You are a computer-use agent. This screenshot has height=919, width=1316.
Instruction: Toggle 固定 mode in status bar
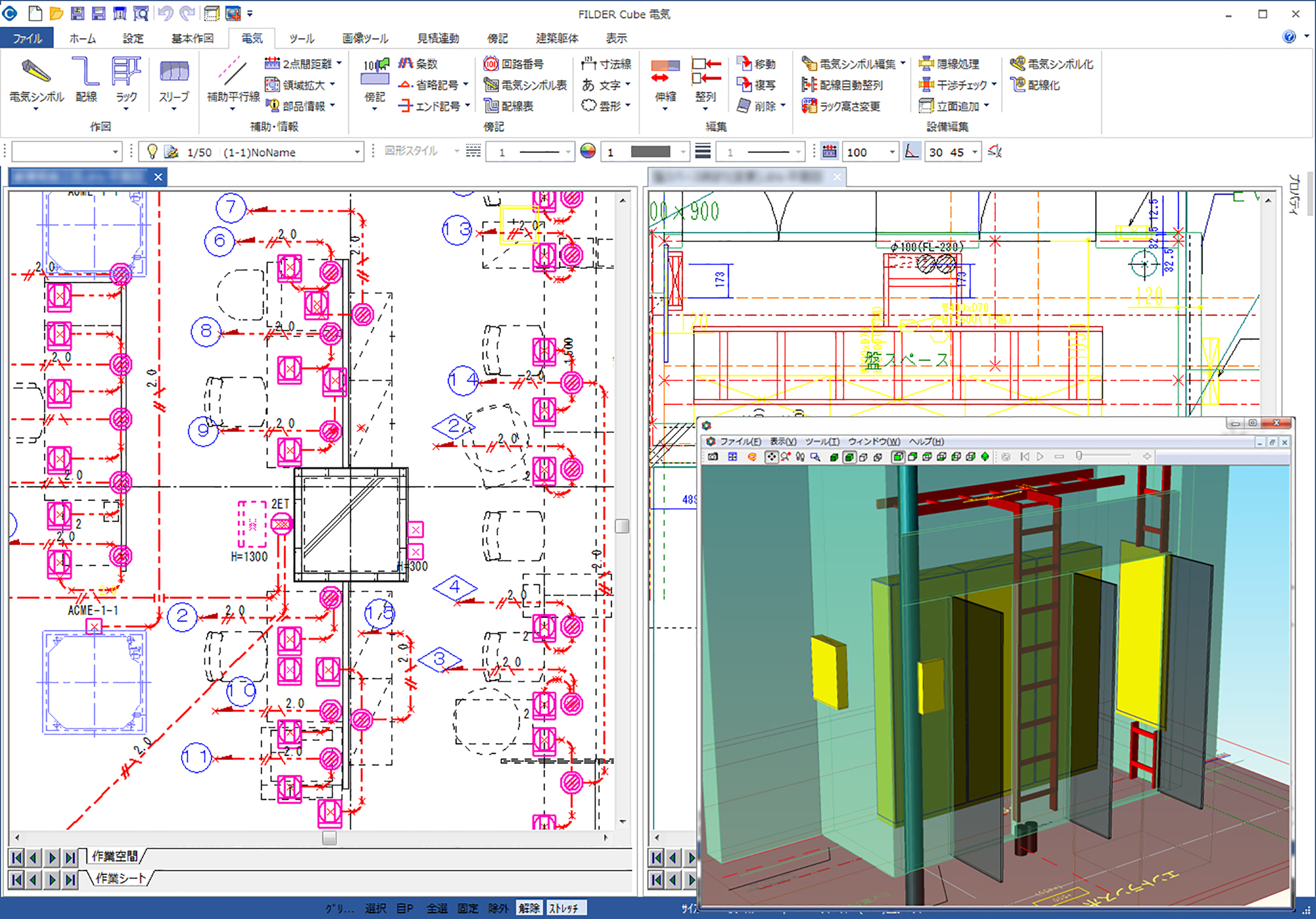coord(468,908)
